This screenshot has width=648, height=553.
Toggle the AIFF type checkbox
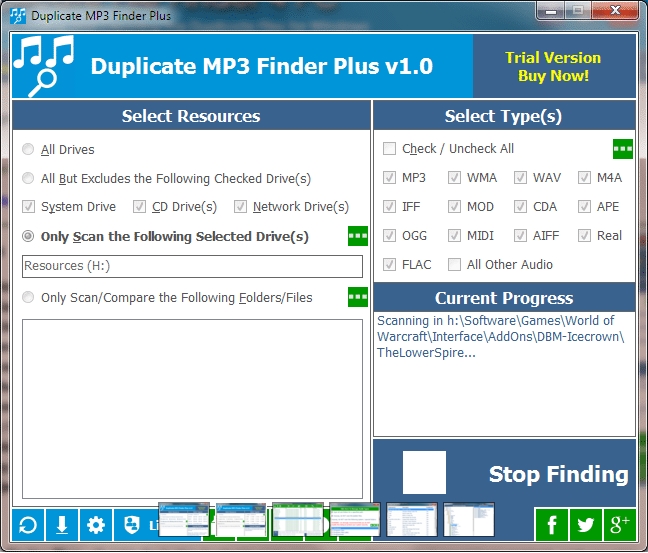click(520, 236)
